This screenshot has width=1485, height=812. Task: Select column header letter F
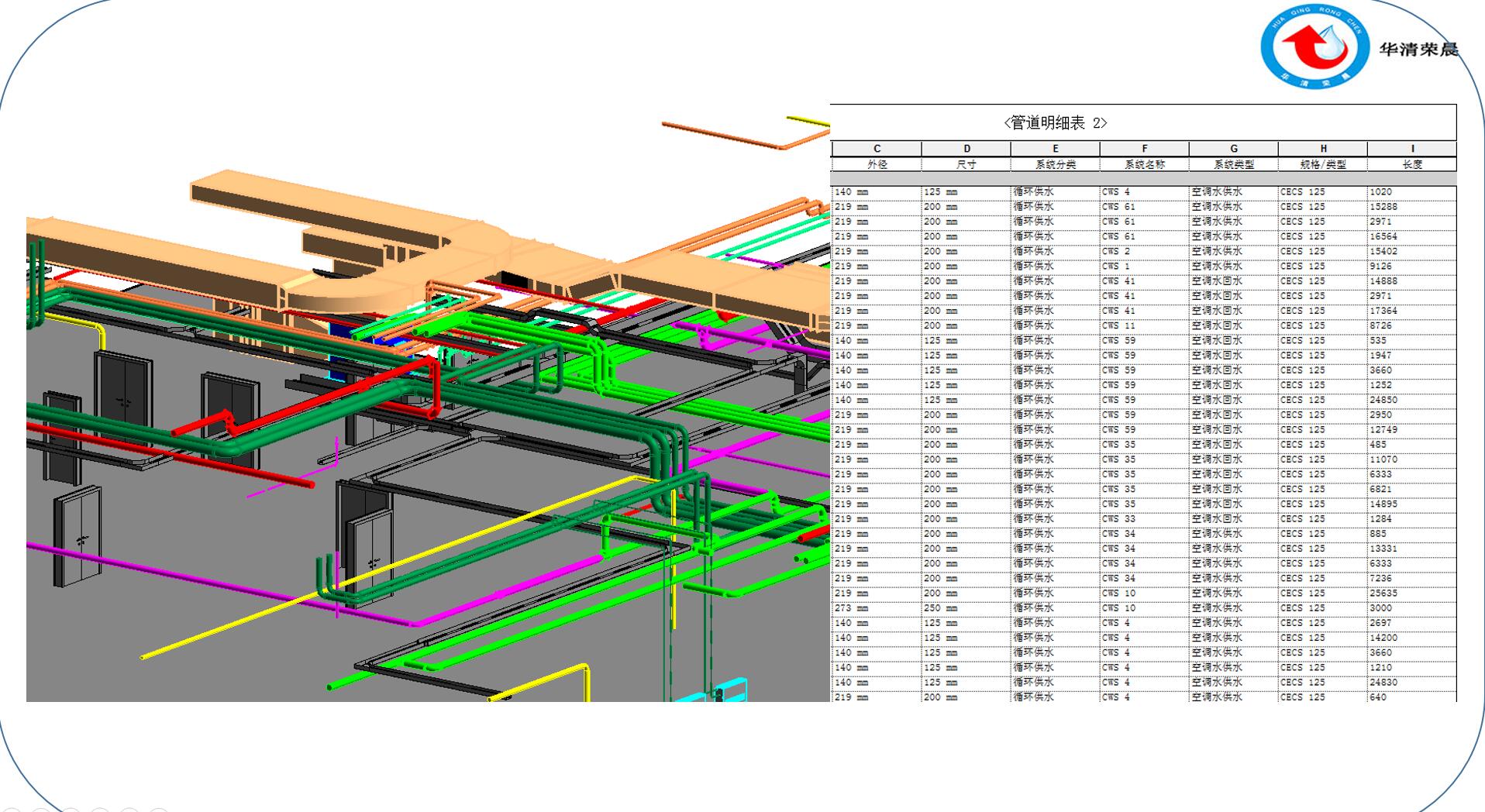coord(1145,149)
